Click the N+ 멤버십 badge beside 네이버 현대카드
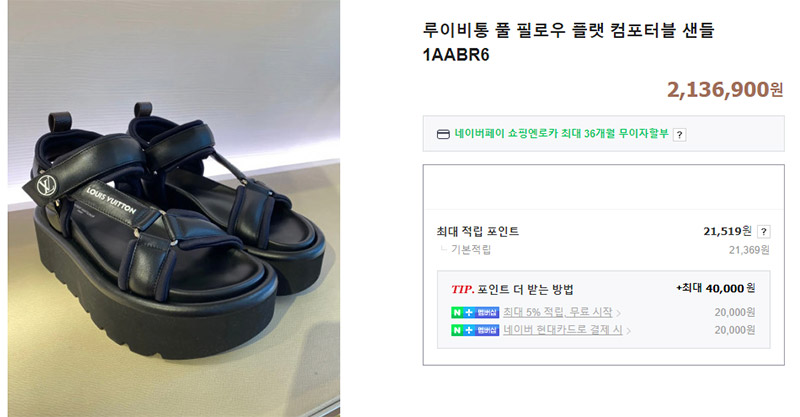Image resolution: width=800 pixels, height=417 pixels. (474, 330)
